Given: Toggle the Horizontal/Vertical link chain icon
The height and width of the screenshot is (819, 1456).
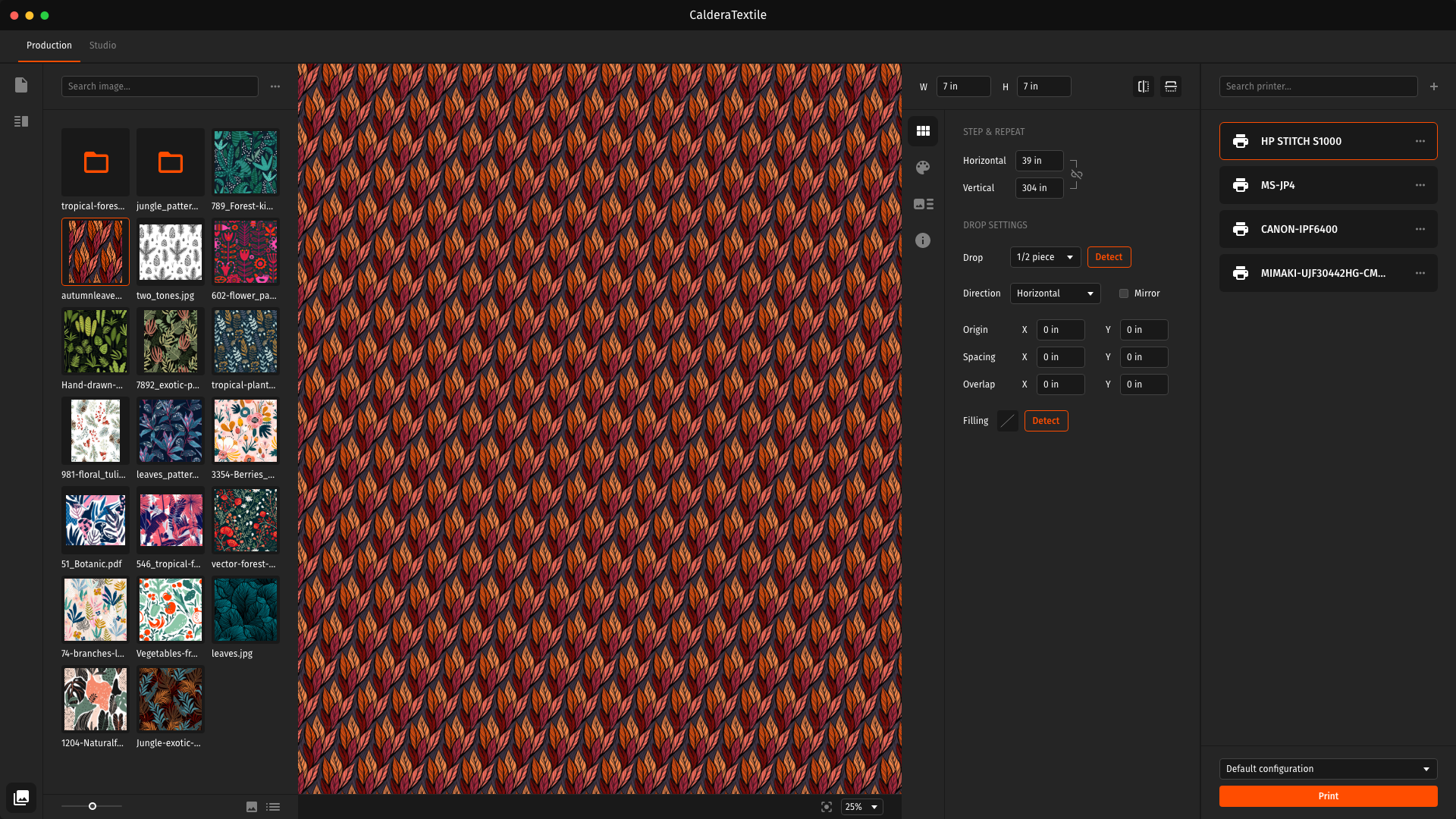Looking at the screenshot, I should (x=1077, y=174).
